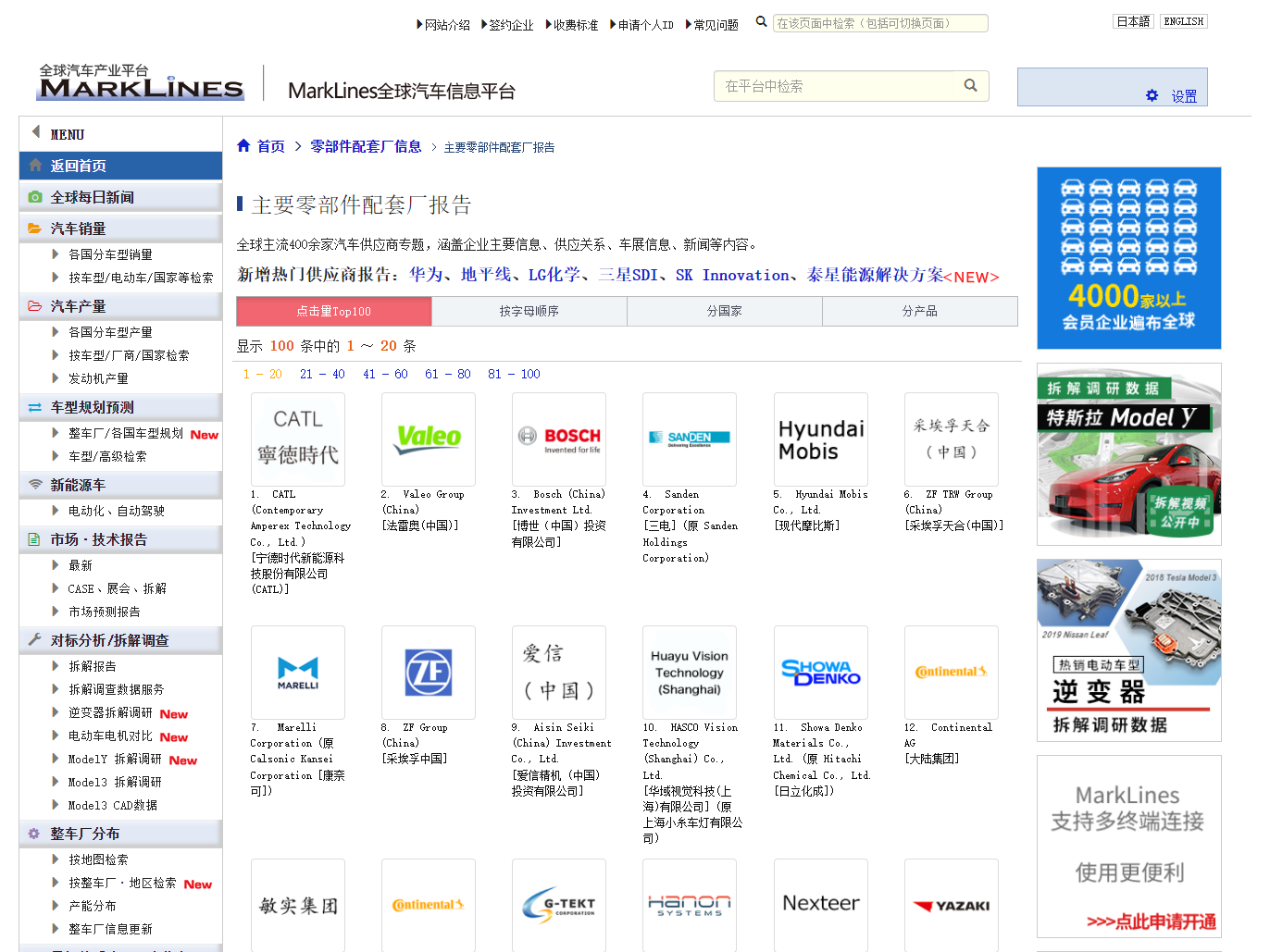Open the Valeo logo thumbnail
Image resolution: width=1270 pixels, height=952 pixels.
tap(429, 439)
